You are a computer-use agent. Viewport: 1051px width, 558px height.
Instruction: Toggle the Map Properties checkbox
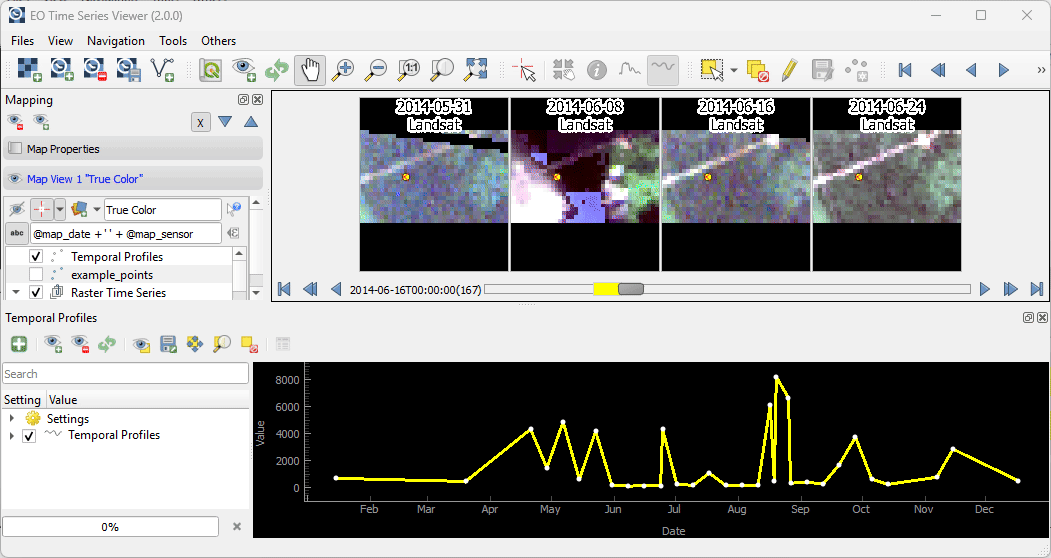click(x=15, y=148)
